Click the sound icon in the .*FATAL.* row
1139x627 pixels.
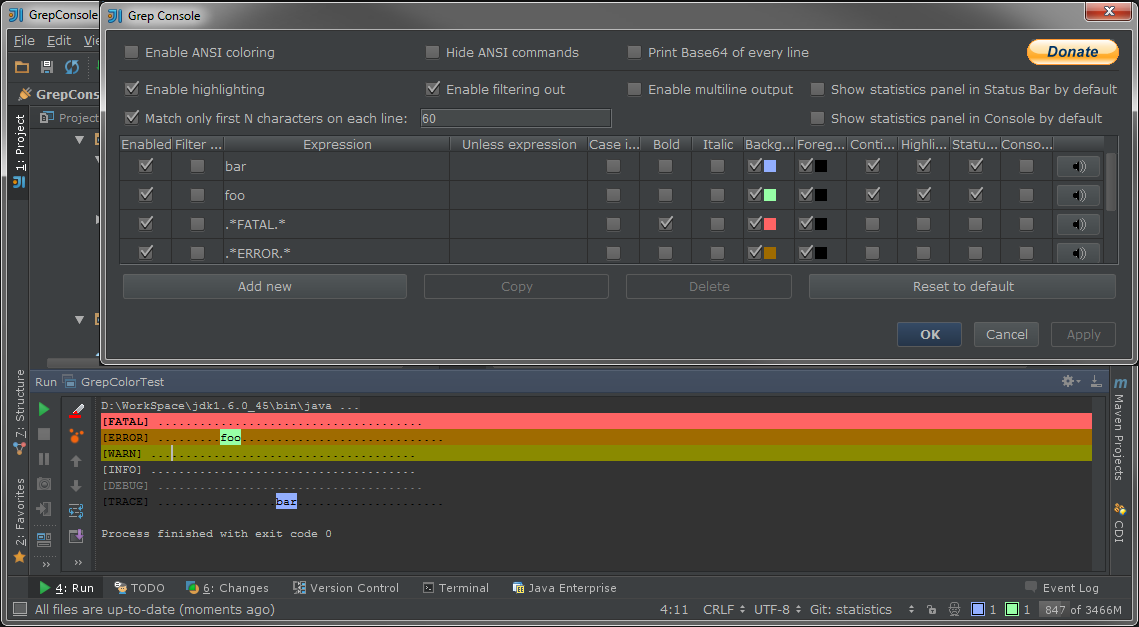click(x=1079, y=224)
